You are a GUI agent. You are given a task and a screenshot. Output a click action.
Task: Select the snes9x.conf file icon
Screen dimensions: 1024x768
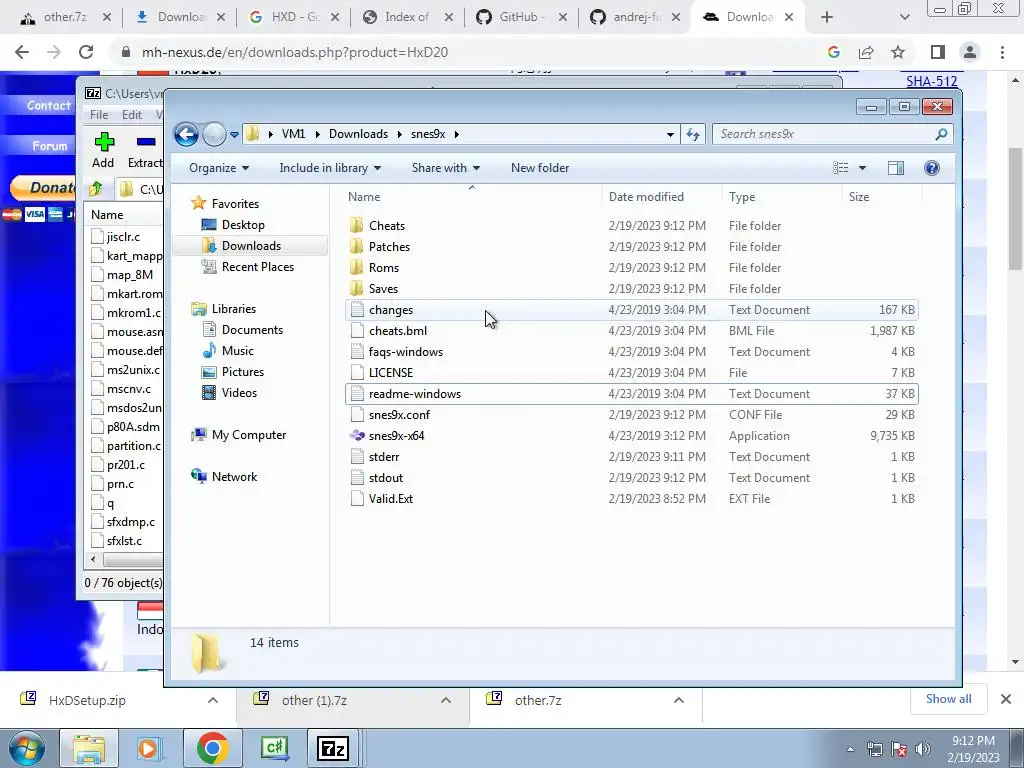click(x=357, y=415)
